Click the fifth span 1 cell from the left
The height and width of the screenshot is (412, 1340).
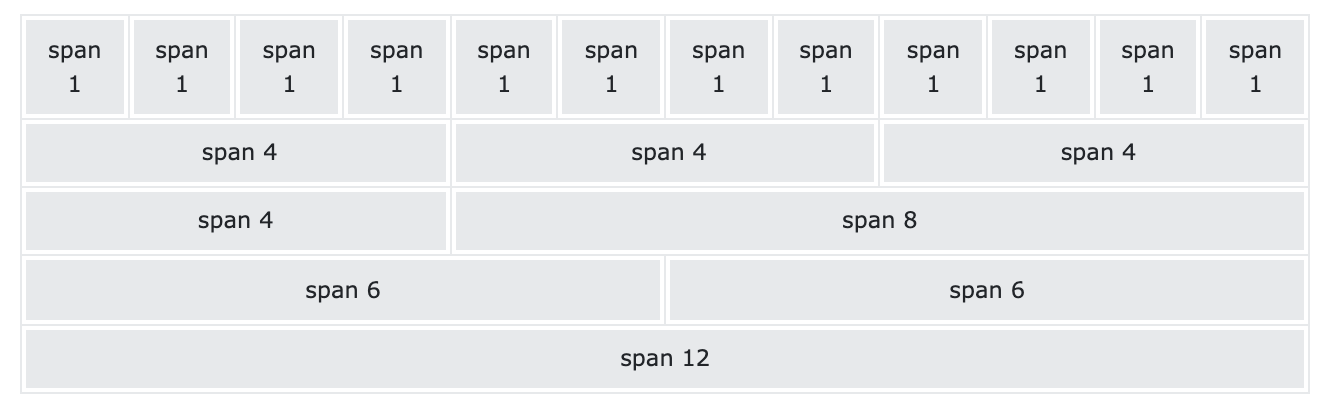point(504,67)
